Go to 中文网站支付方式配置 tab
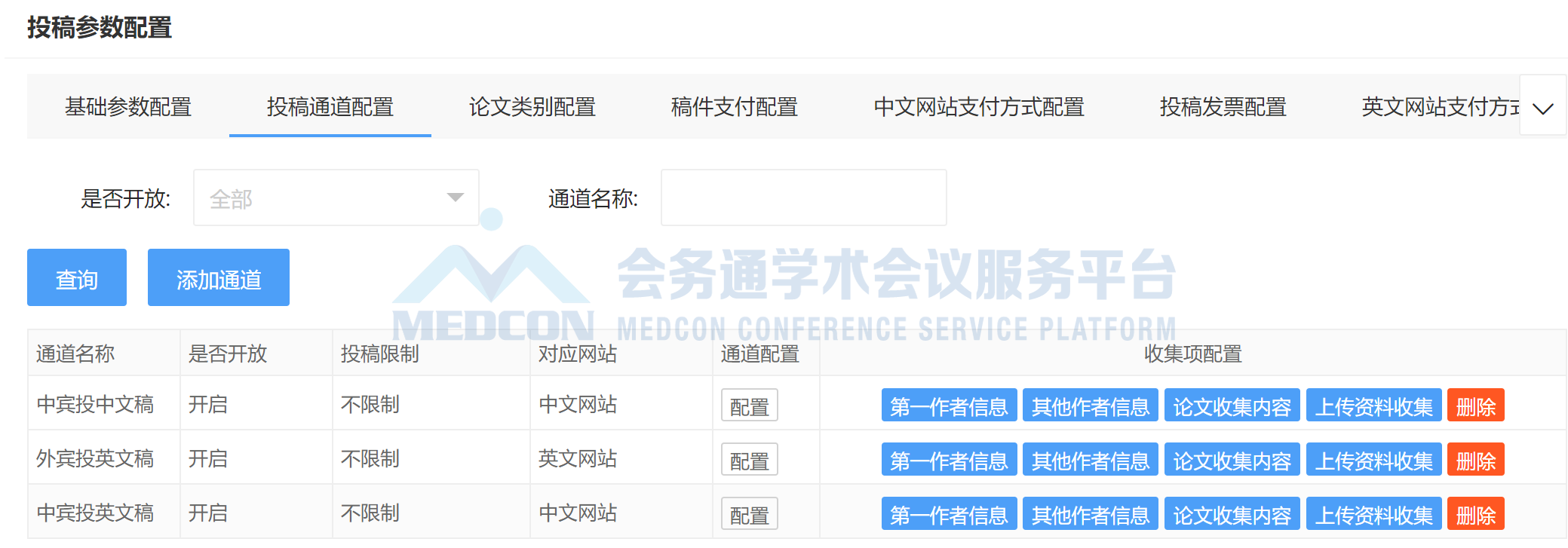1568x548 pixels. 978,107
